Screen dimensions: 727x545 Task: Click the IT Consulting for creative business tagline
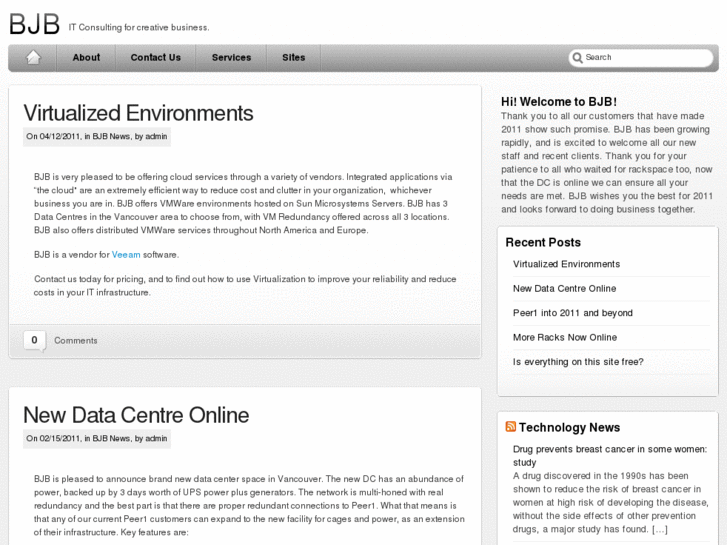pyautogui.click(x=139, y=27)
